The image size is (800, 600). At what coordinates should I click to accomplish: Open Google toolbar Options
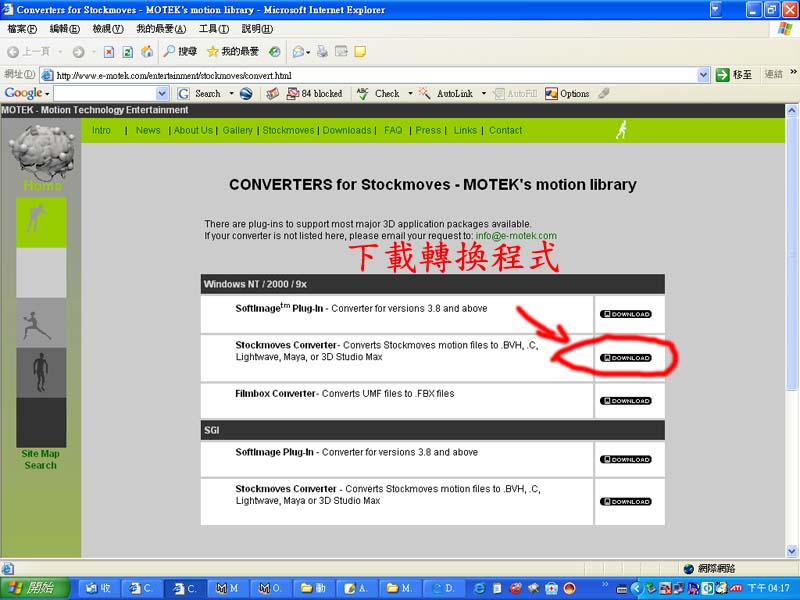click(x=567, y=94)
